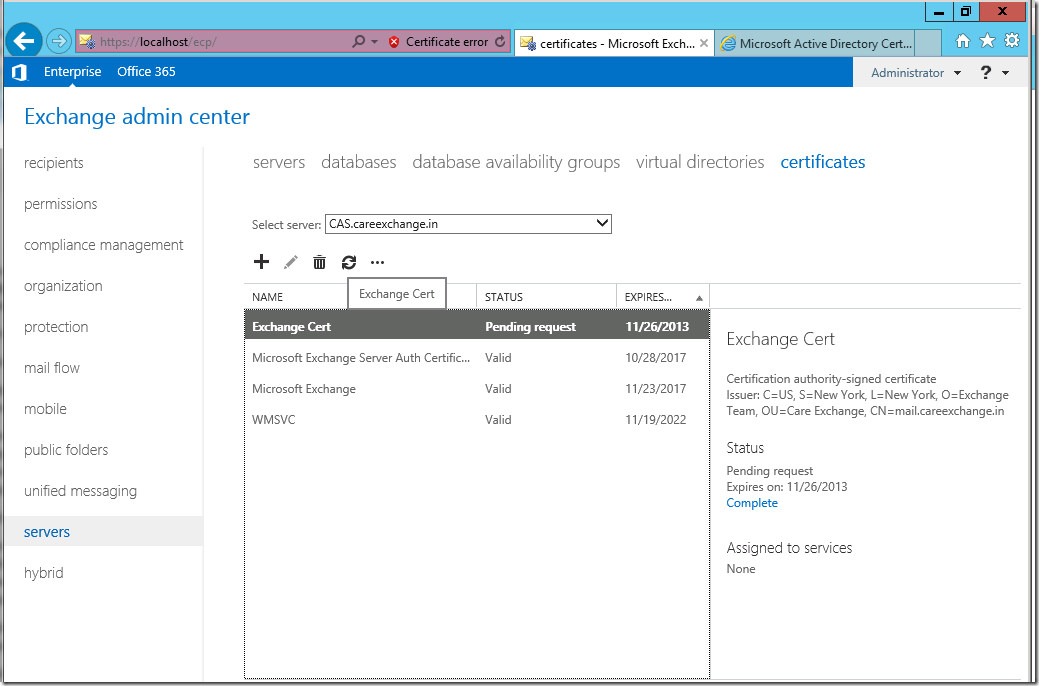Select the Microsoft Exchange certificate row
1039x686 pixels.
(477, 389)
